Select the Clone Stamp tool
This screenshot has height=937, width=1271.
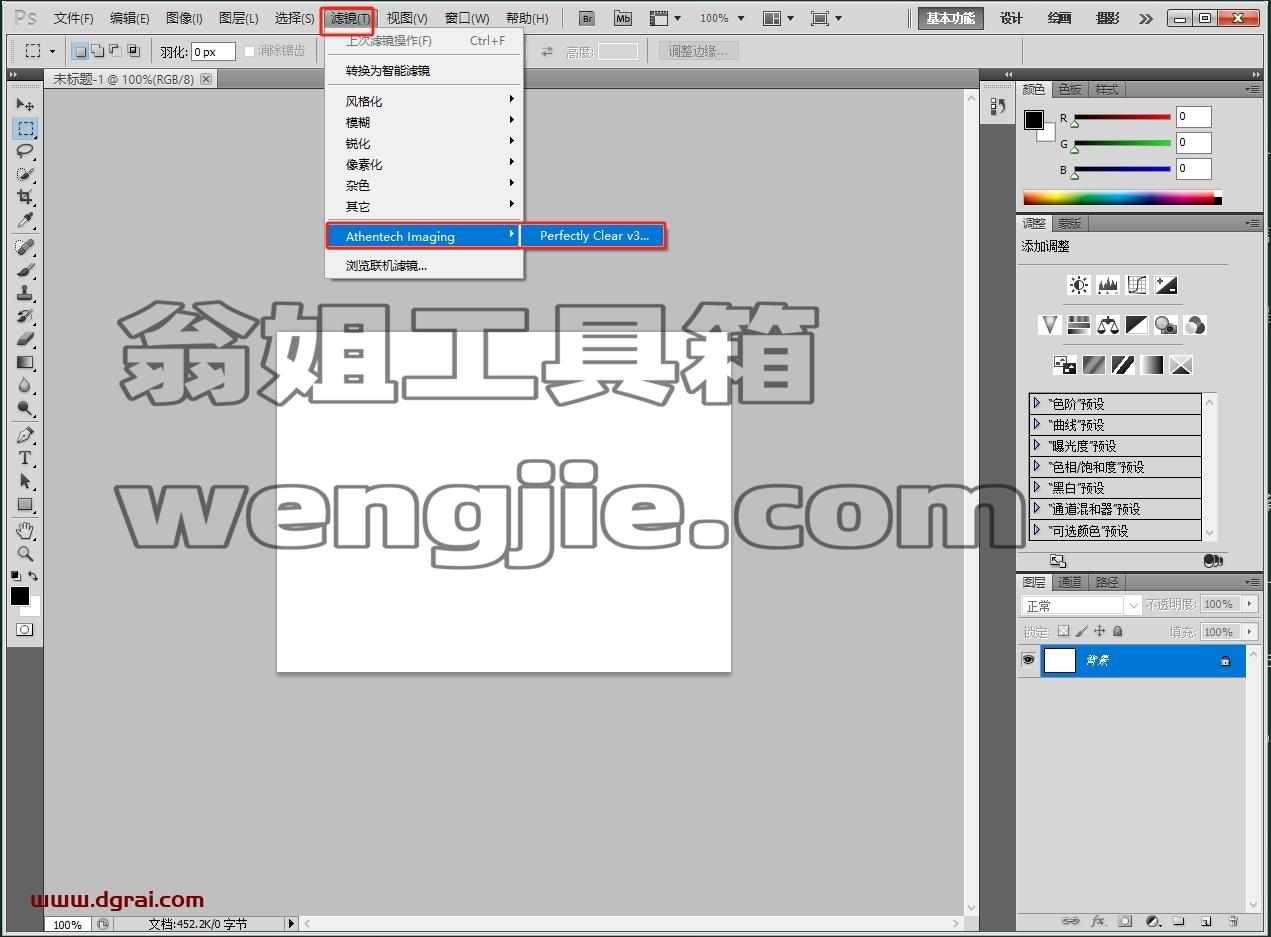pos(25,293)
